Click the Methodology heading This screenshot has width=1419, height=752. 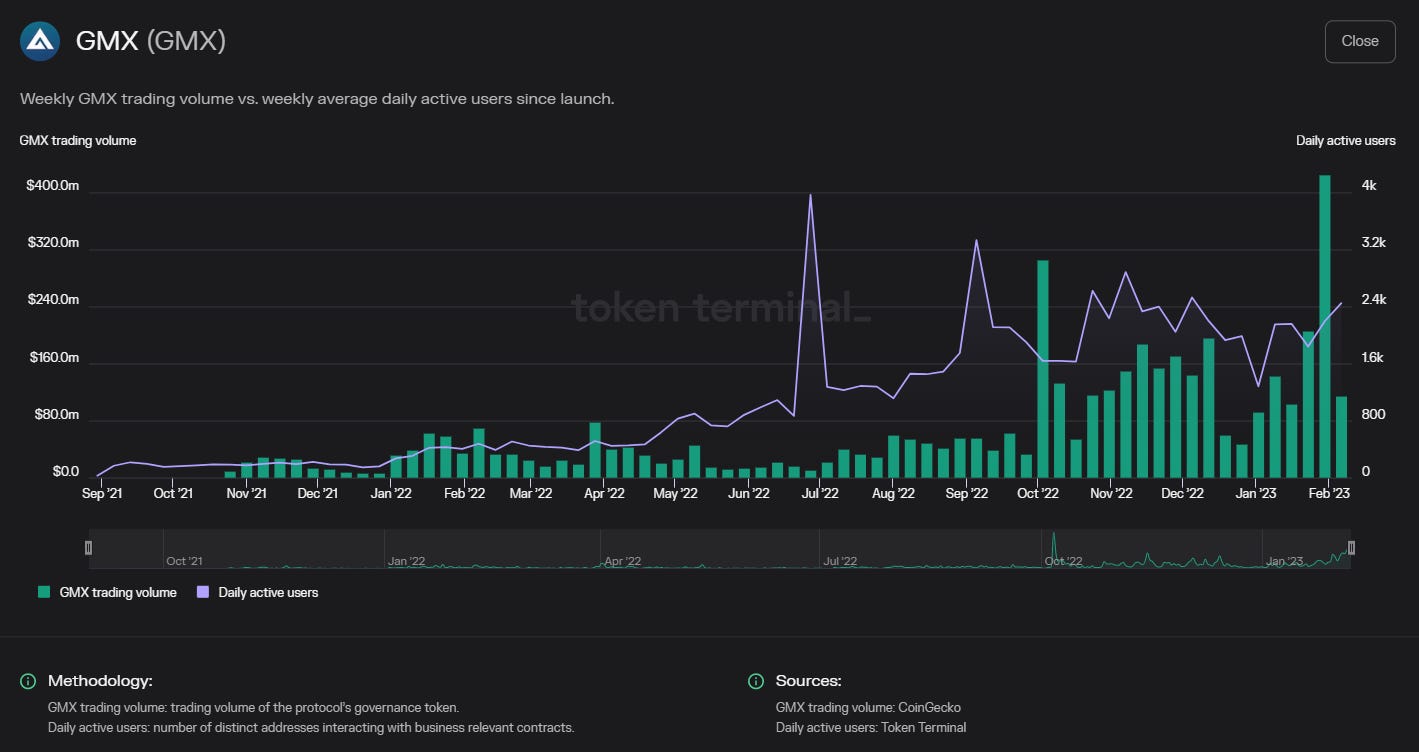coord(100,681)
